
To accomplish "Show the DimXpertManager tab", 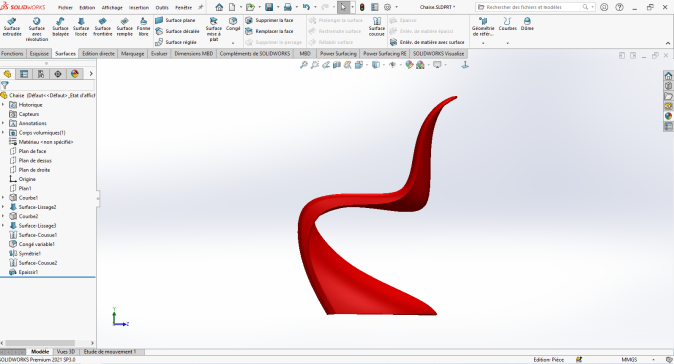I will 58,74.
